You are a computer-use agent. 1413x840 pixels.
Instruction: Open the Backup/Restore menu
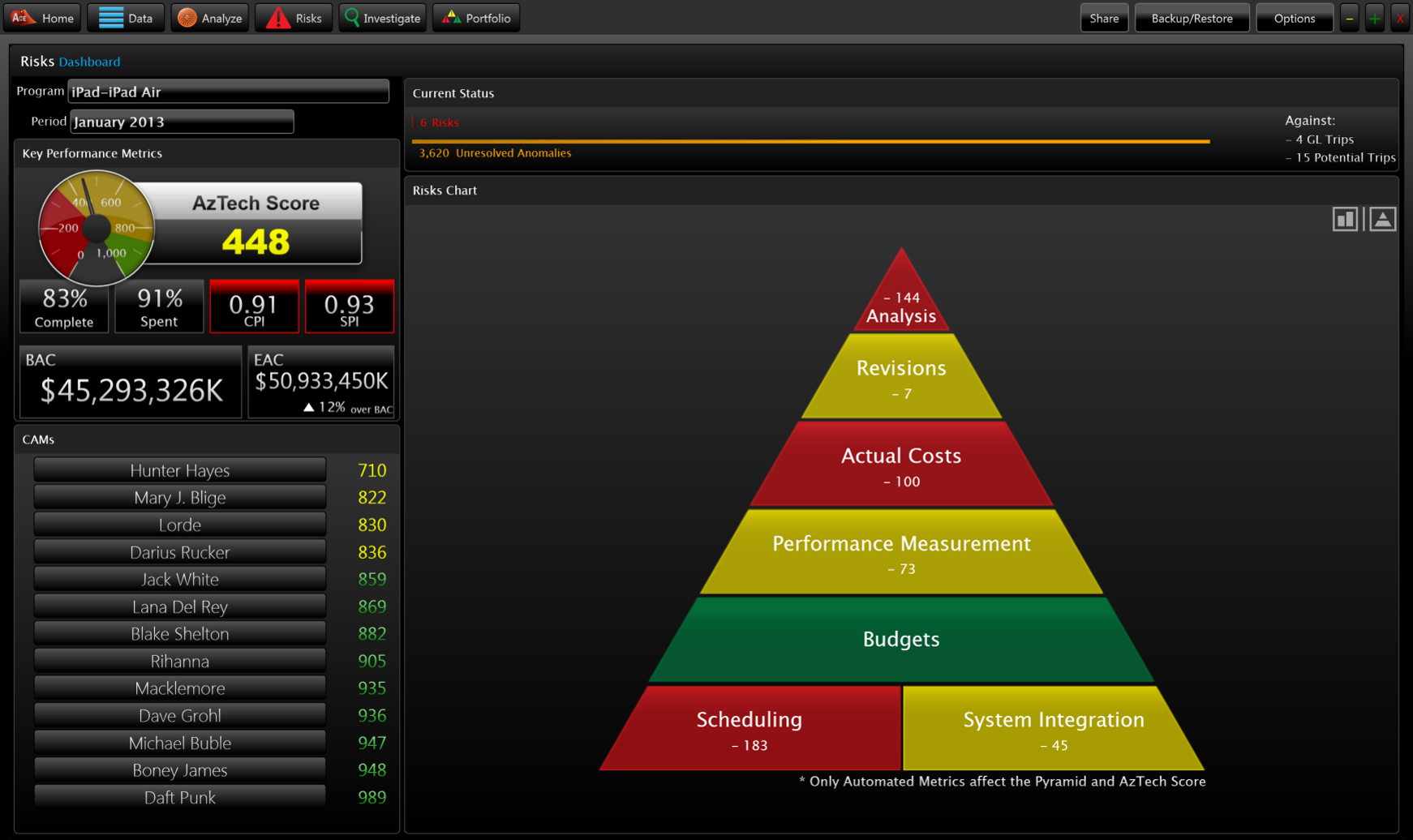click(1192, 18)
